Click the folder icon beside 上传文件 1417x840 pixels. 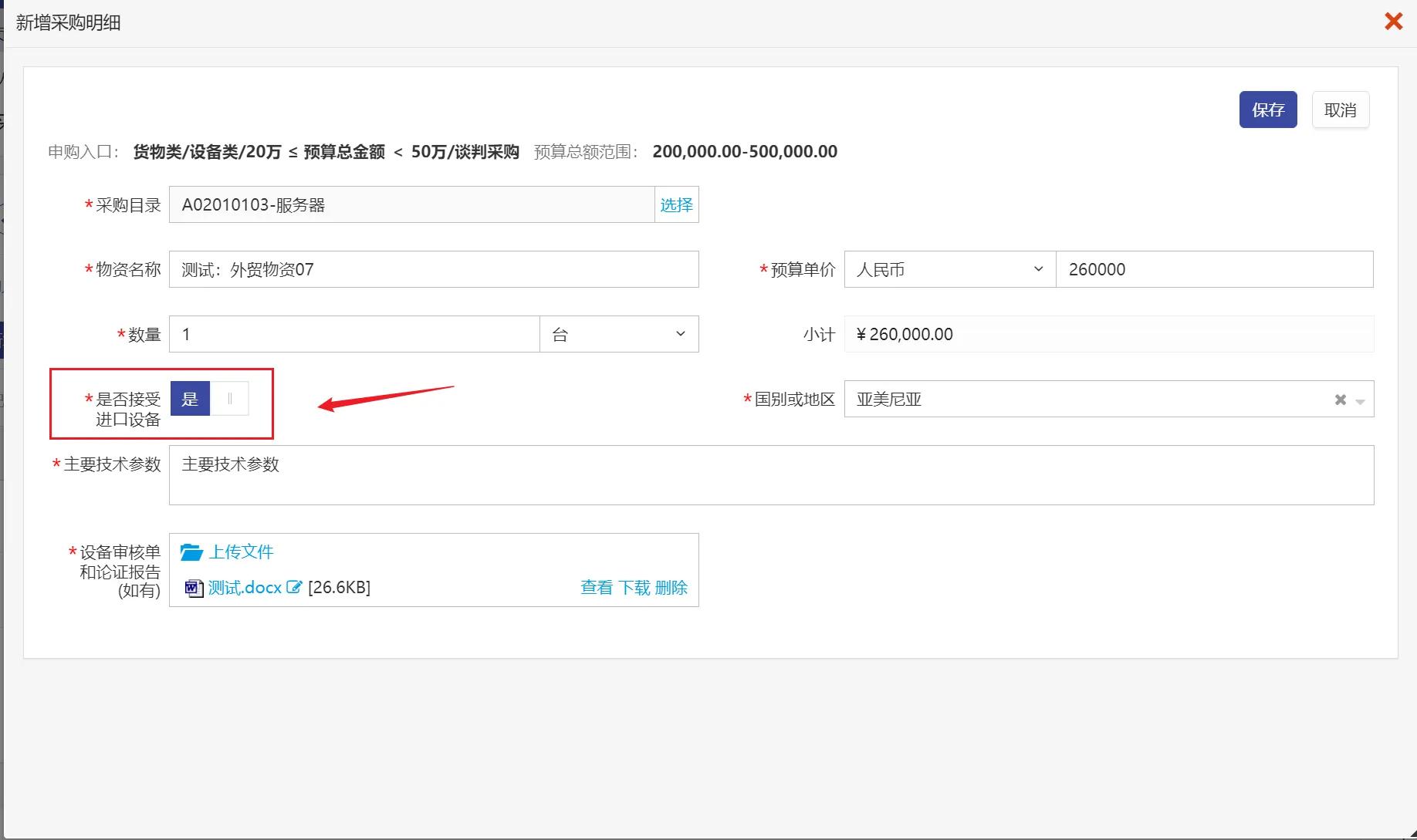191,552
